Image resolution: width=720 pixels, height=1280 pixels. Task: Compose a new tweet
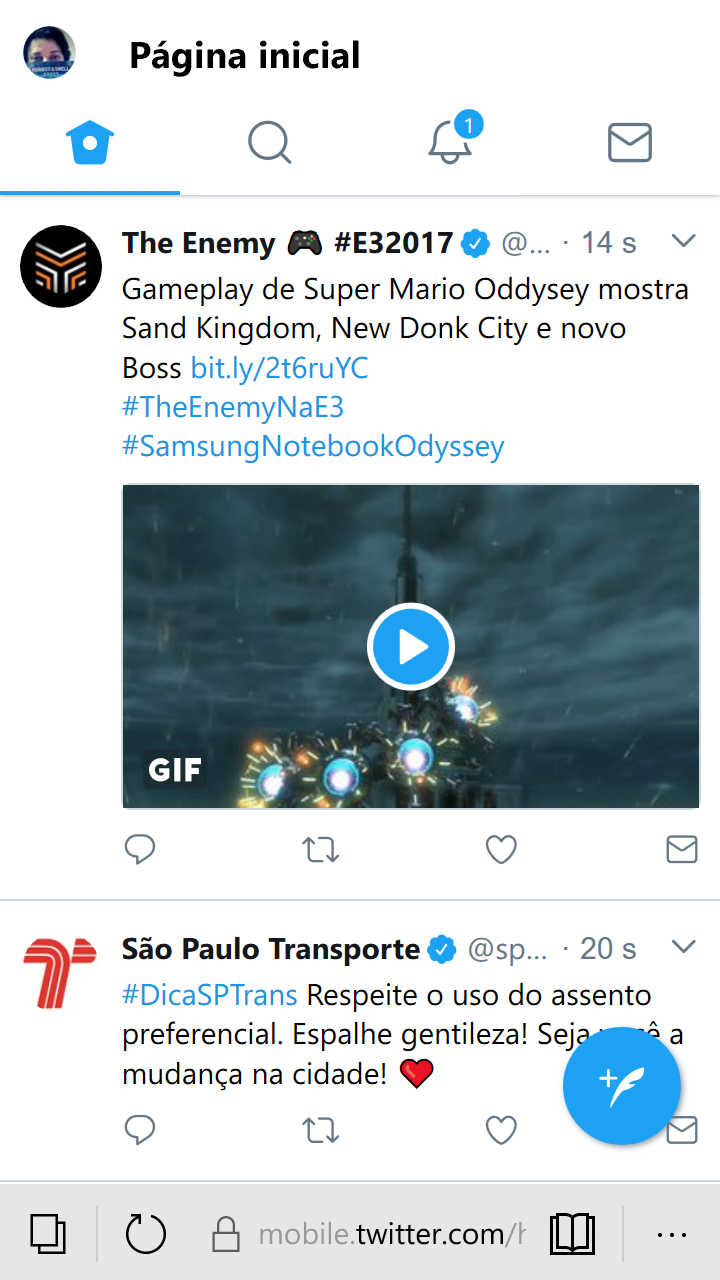622,1086
